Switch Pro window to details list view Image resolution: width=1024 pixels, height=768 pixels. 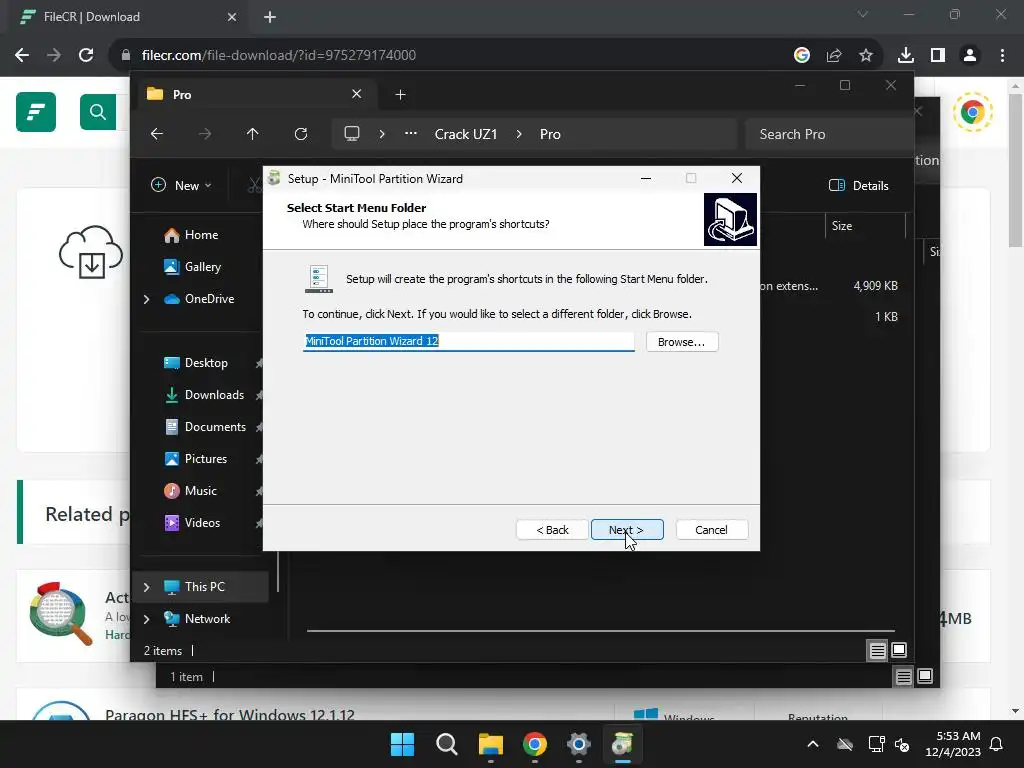coord(877,650)
